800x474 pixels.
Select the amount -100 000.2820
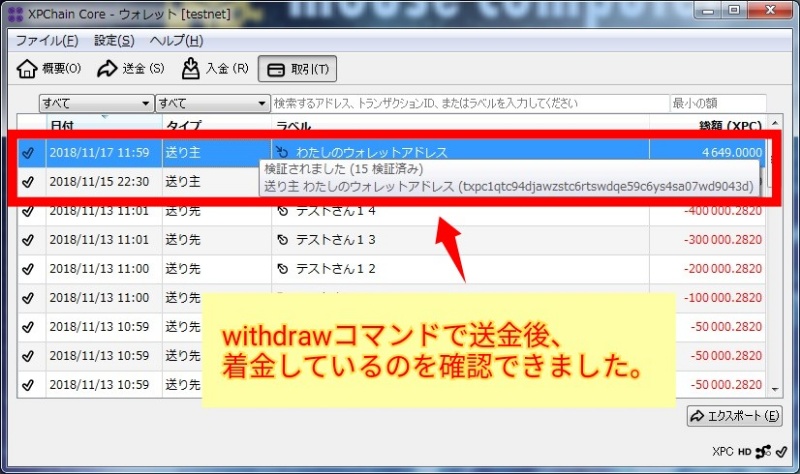pos(723,298)
